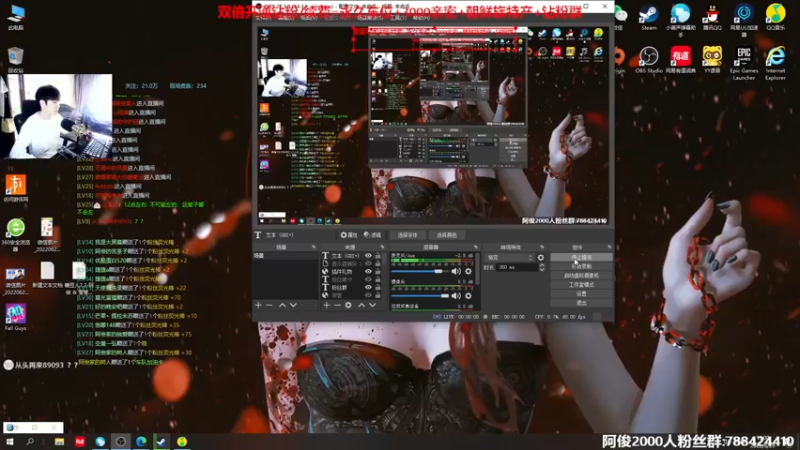This screenshot has width=800, height=450.
Task: Open 属性 properties in source toolbar
Action: point(349,235)
